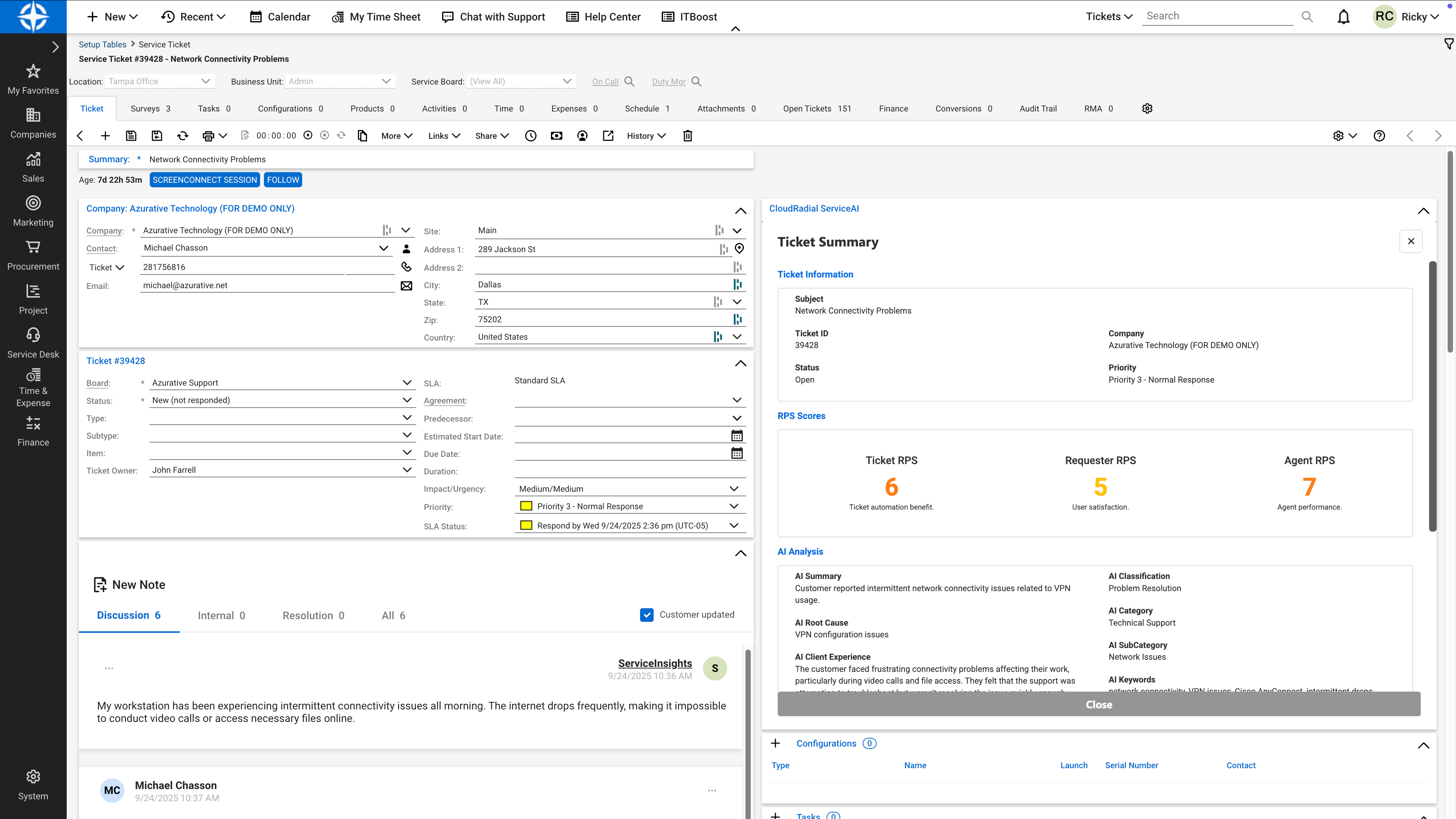The height and width of the screenshot is (819, 1456).
Task: Select the Internal notes tab
Action: (221, 615)
